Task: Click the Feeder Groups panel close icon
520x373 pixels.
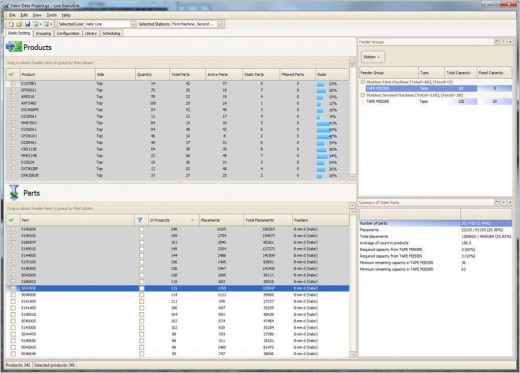Action: tap(510, 42)
